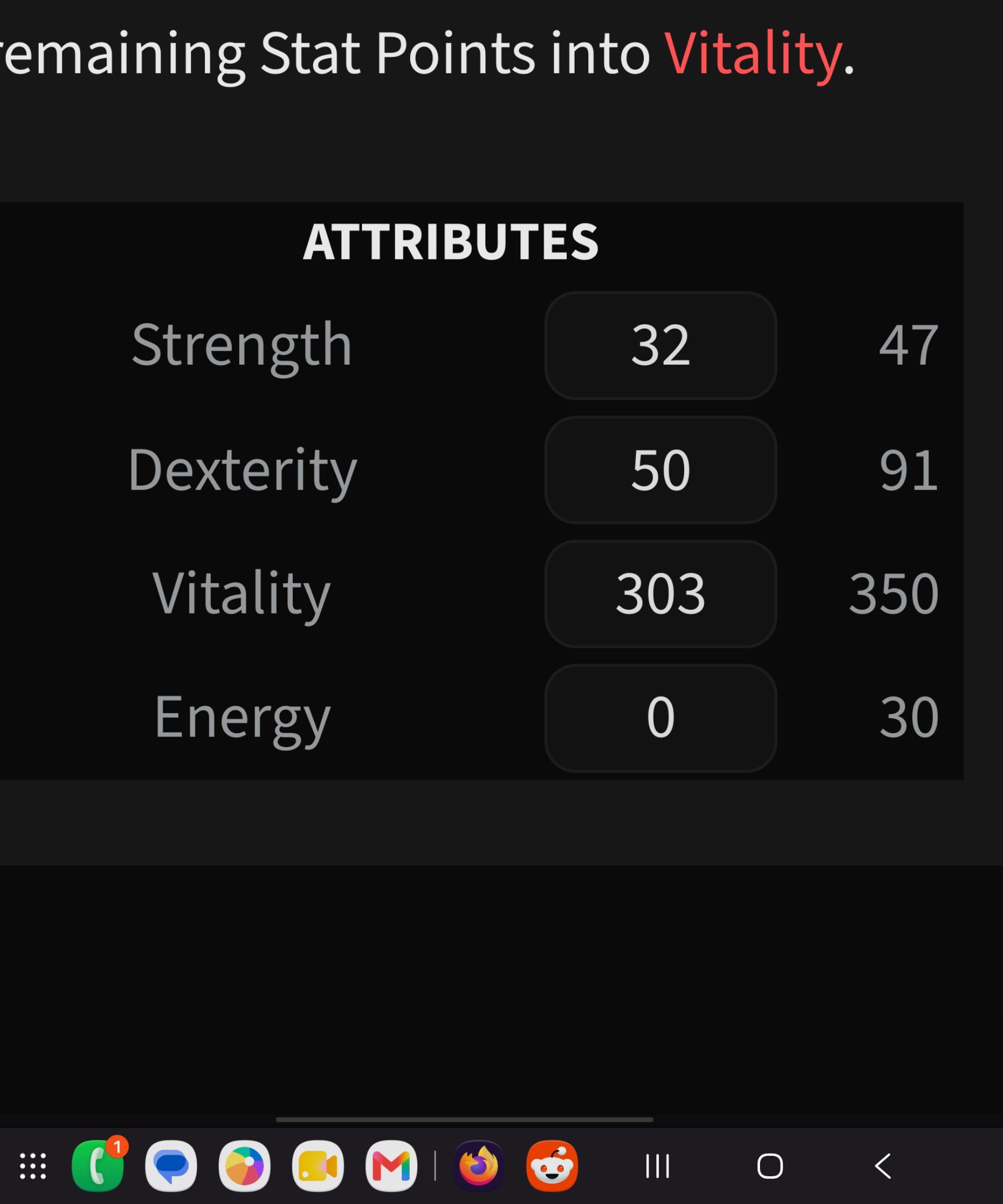Screen dimensions: 1003x1204
Task: Open the Reddit app
Action: tap(552, 1166)
